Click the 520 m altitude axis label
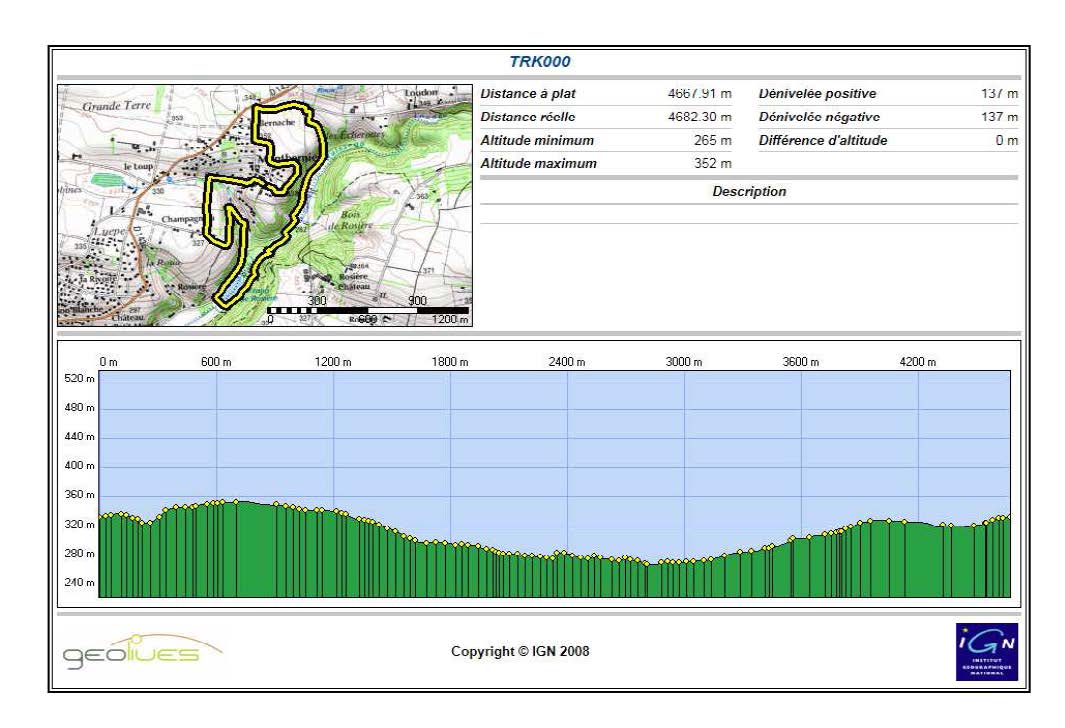The width and height of the screenshot is (1065, 728). point(79,378)
